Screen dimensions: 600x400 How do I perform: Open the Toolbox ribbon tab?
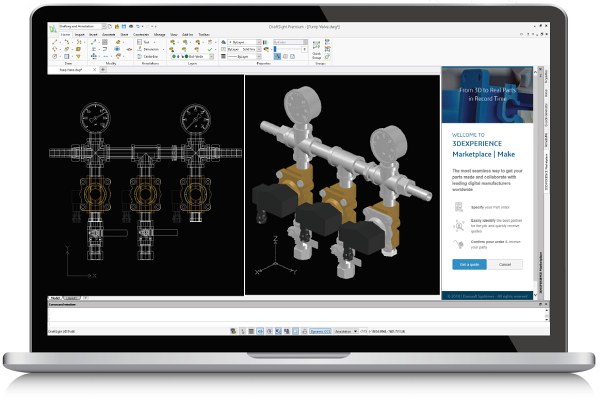(x=204, y=34)
